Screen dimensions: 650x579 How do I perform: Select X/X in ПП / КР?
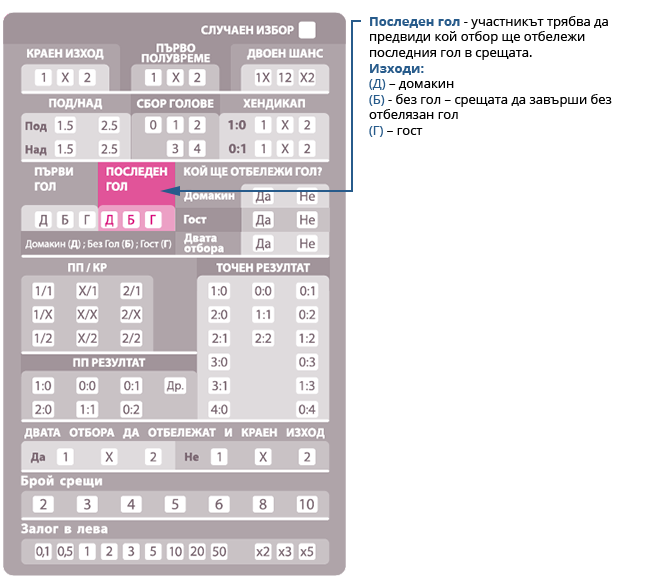pyautogui.click(x=87, y=314)
